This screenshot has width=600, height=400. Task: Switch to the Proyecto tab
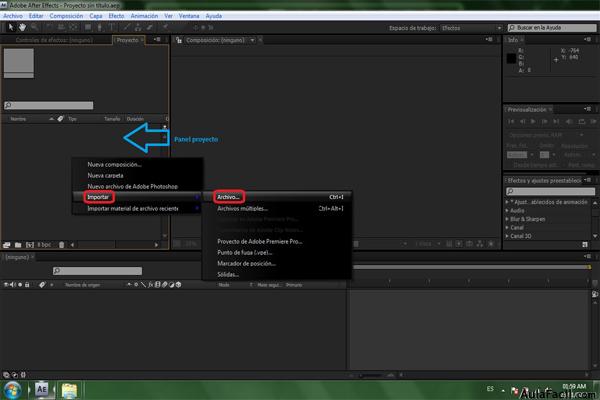[x=127, y=40]
